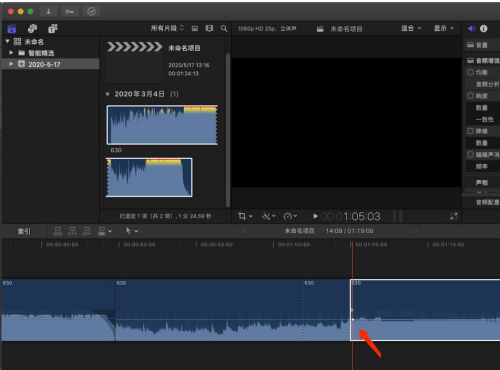500x370 pixels.
Task: Enable the 响度 loudness checkbox
Action: click(470, 96)
